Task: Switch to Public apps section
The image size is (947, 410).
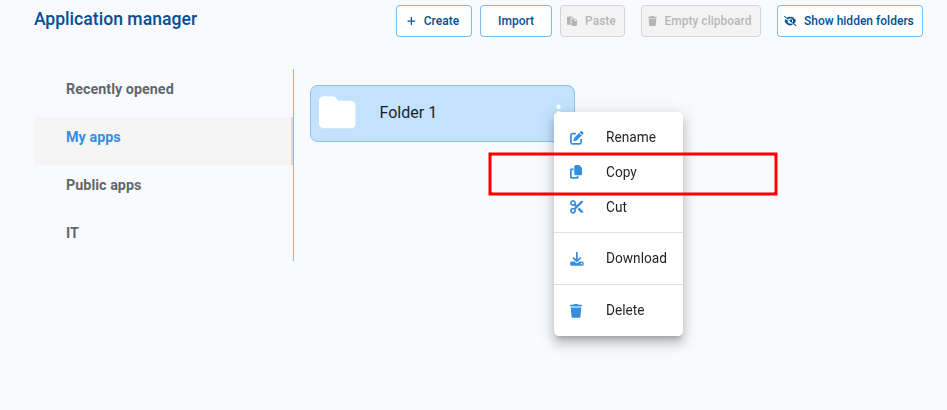Action: [x=104, y=185]
